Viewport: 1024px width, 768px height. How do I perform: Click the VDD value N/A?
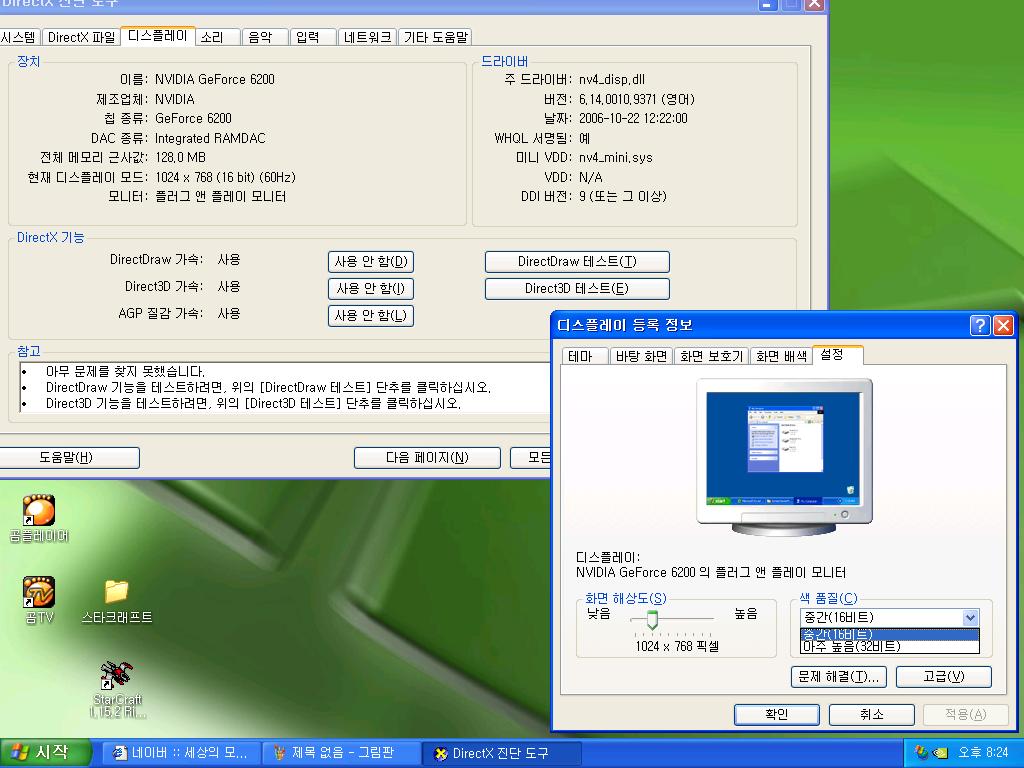coord(591,178)
